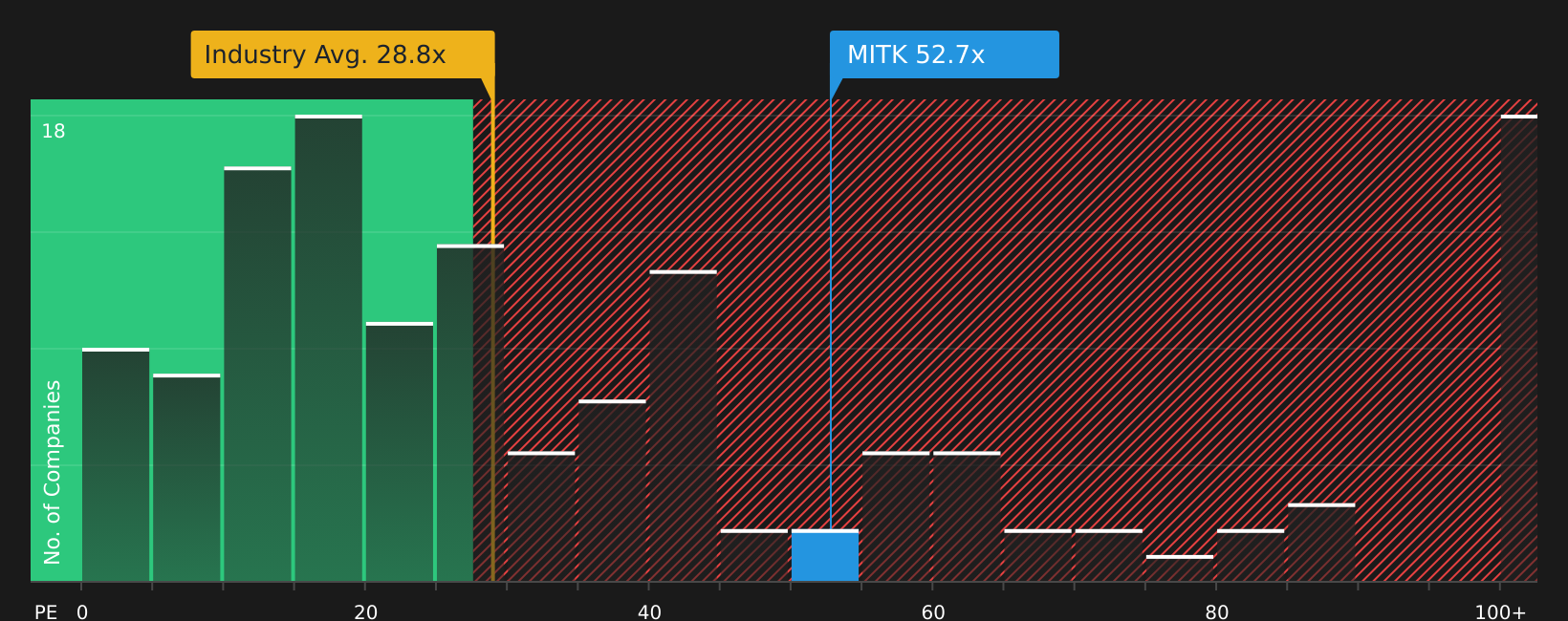Click the axis value 100+

[1500, 612]
